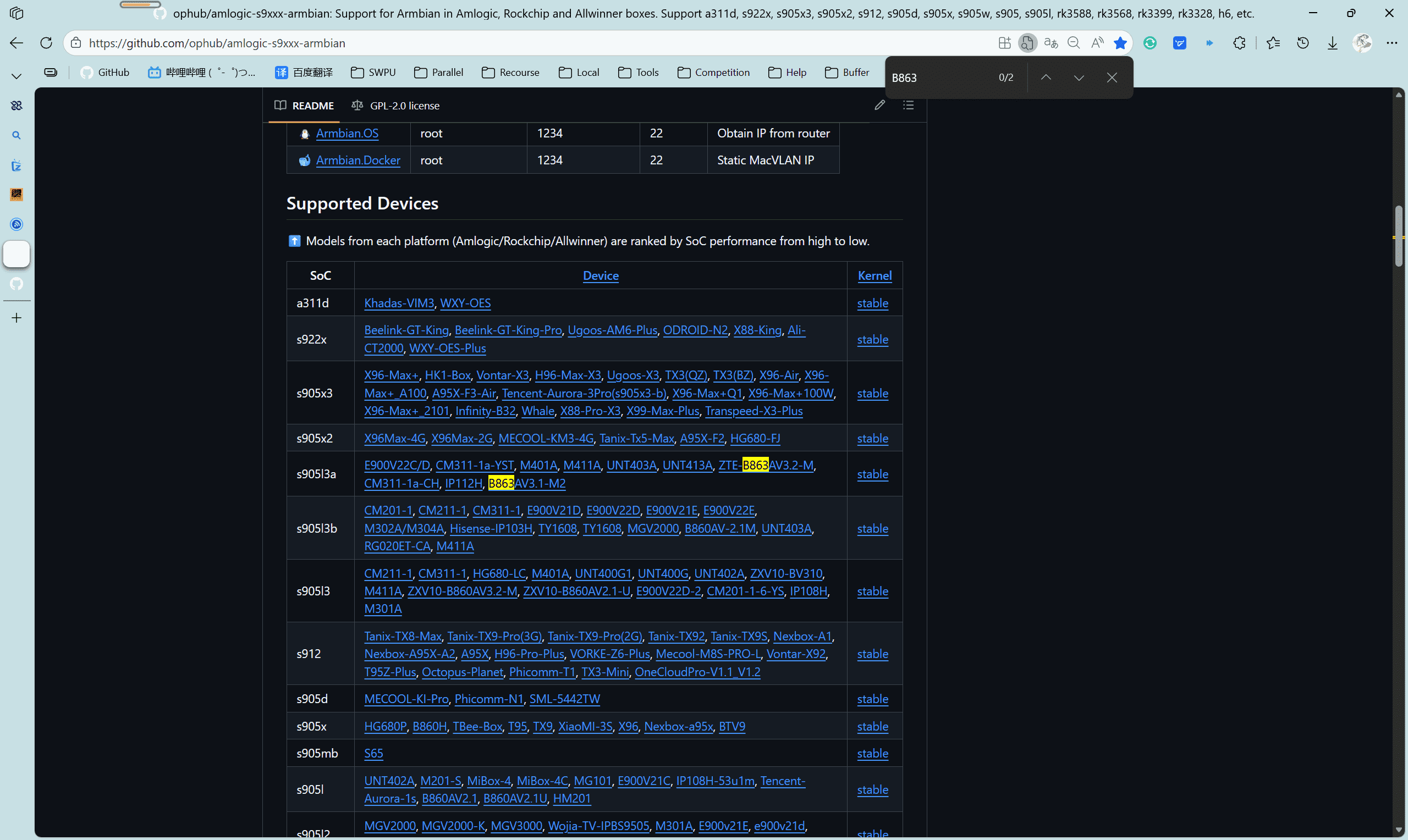
Task: Toggle the translate page icon
Action: coord(1050,43)
